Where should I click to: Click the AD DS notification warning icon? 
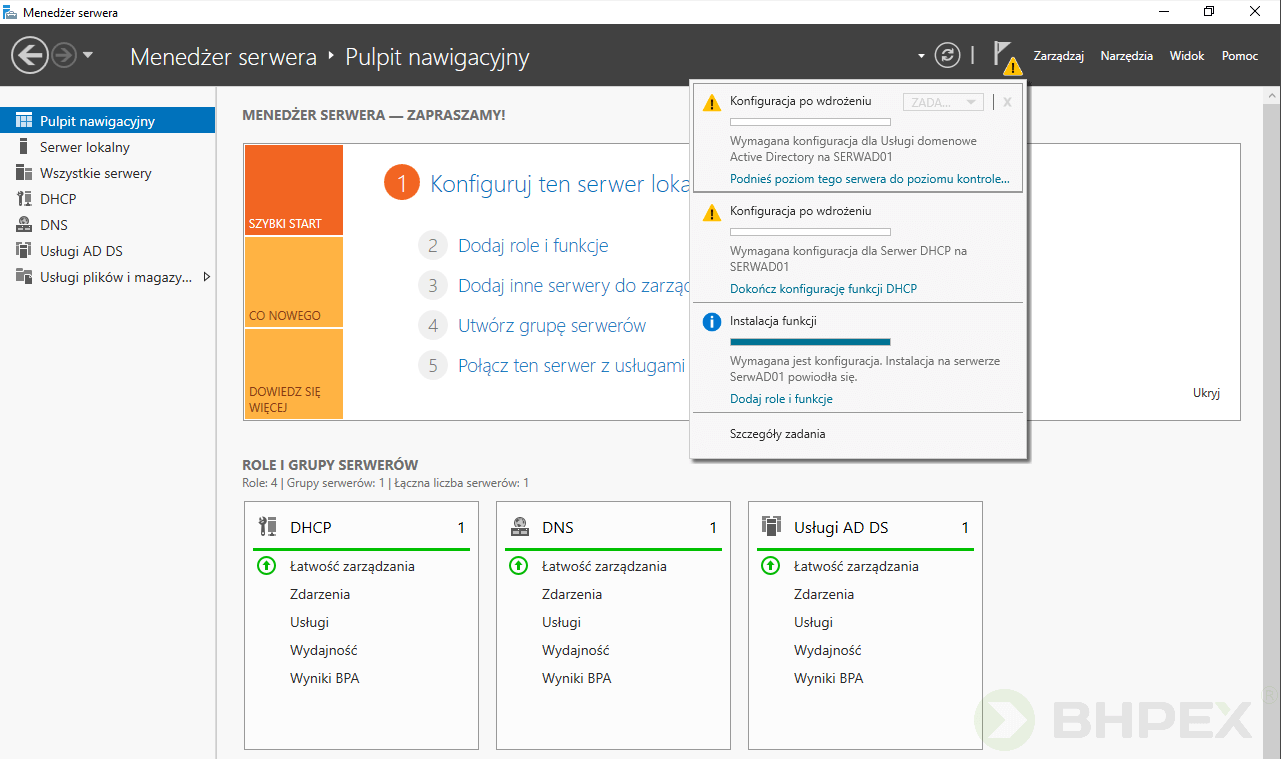711,103
